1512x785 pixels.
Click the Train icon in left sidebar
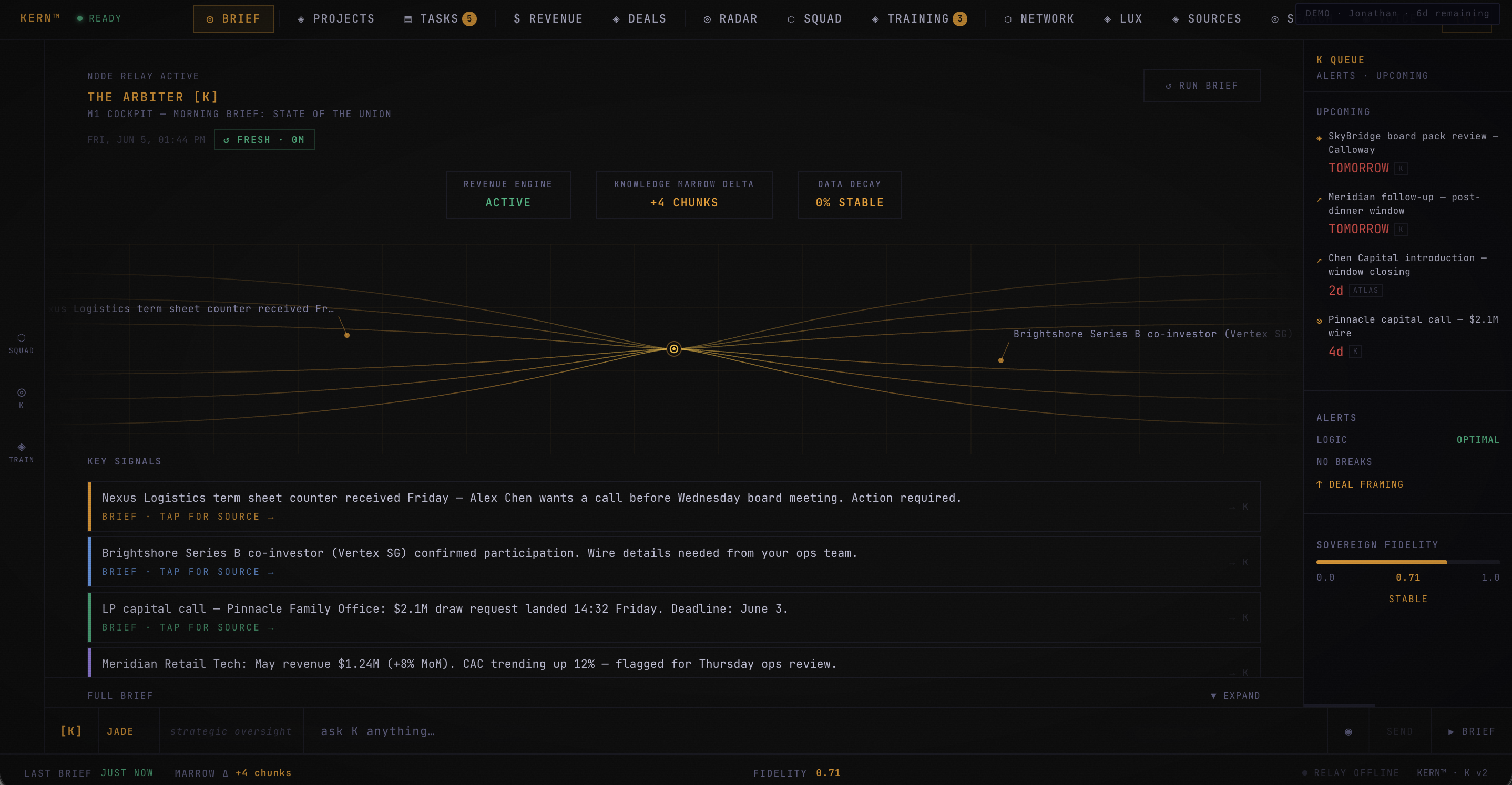tap(21, 452)
